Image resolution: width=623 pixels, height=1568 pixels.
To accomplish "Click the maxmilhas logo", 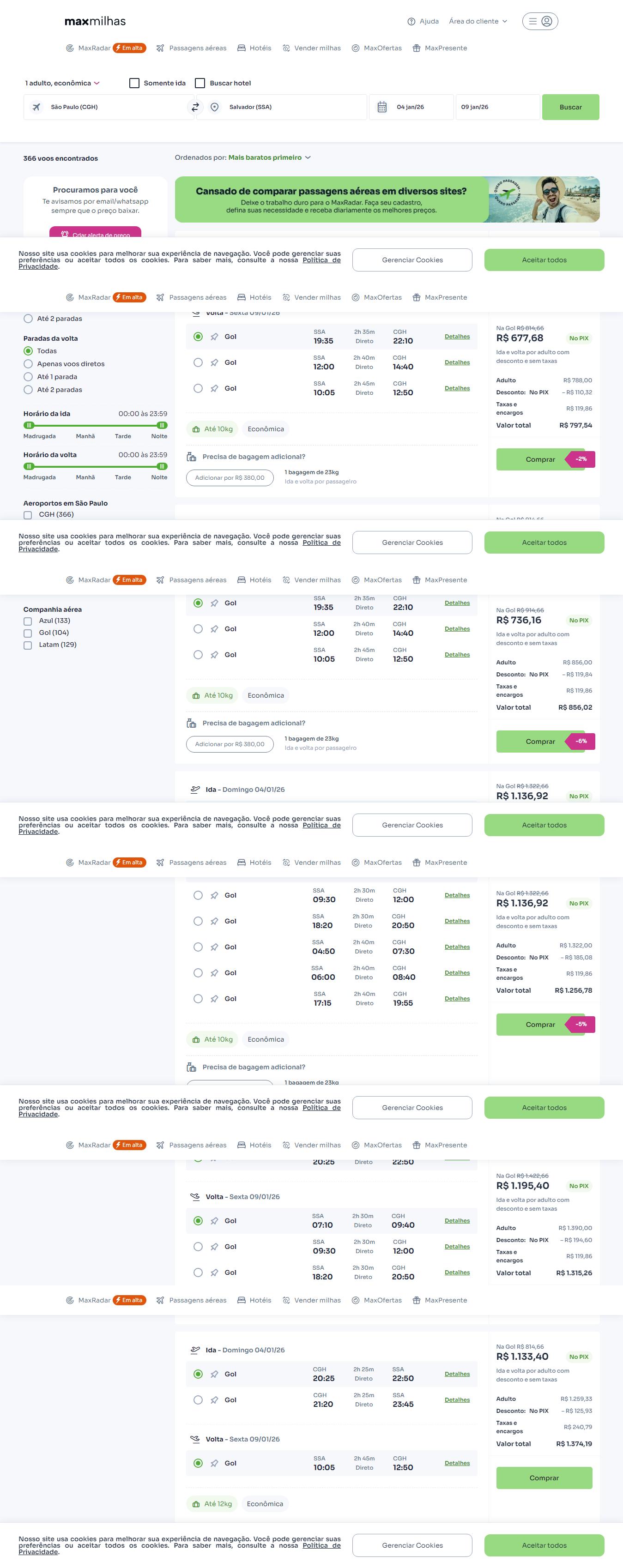I will pyautogui.click(x=95, y=21).
